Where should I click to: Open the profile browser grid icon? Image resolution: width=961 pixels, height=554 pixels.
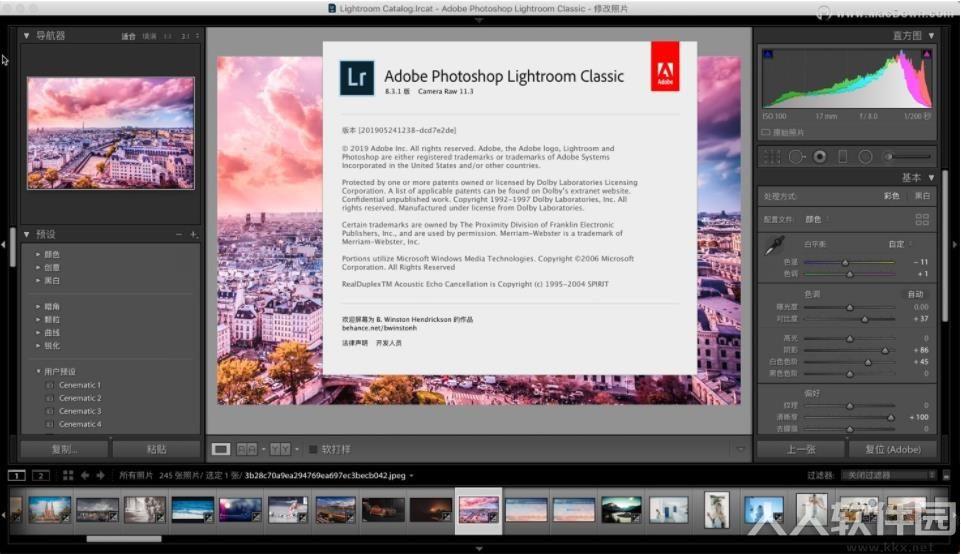pos(922,219)
